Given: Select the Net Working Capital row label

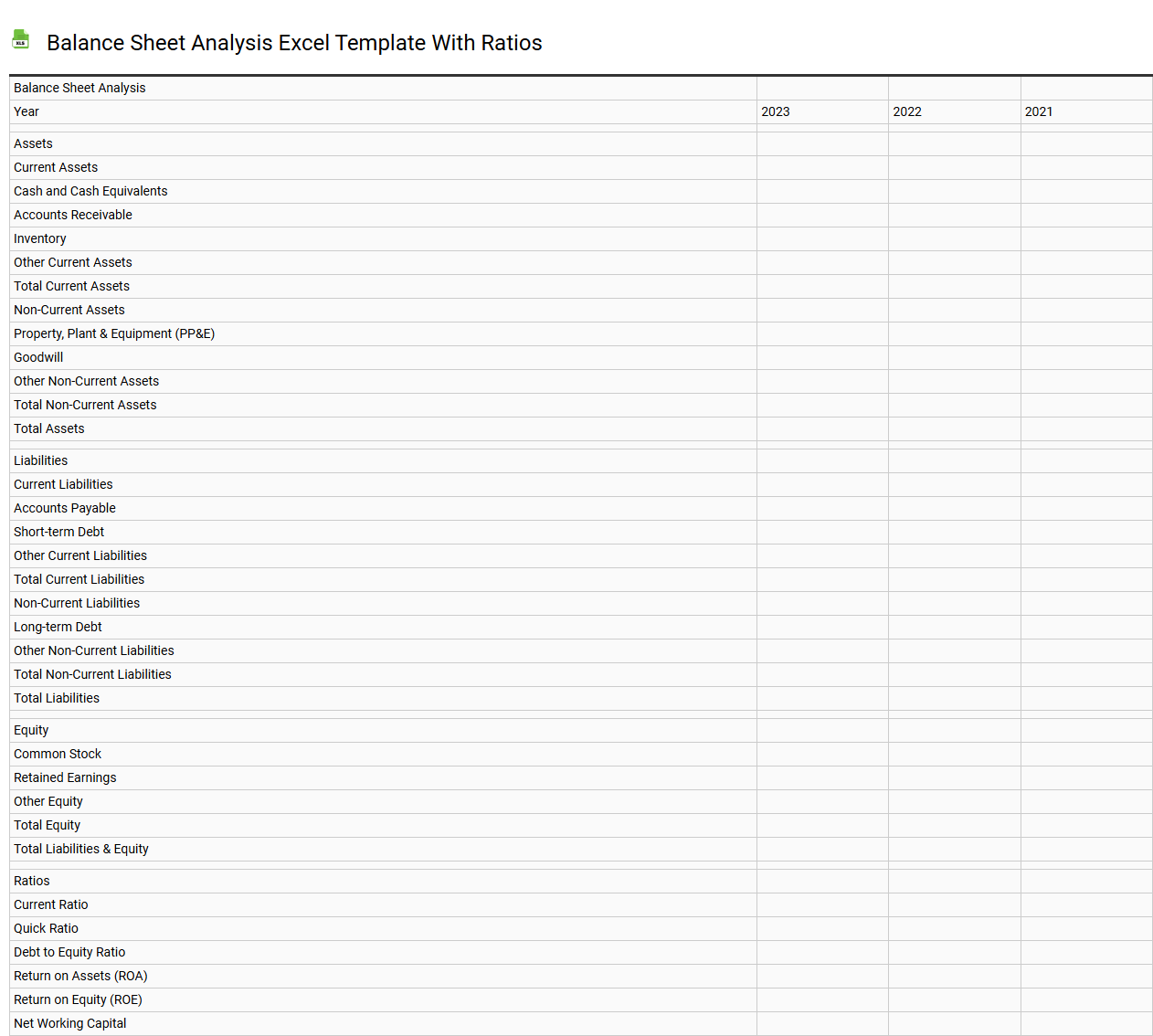Looking at the screenshot, I should click(x=69, y=1023).
